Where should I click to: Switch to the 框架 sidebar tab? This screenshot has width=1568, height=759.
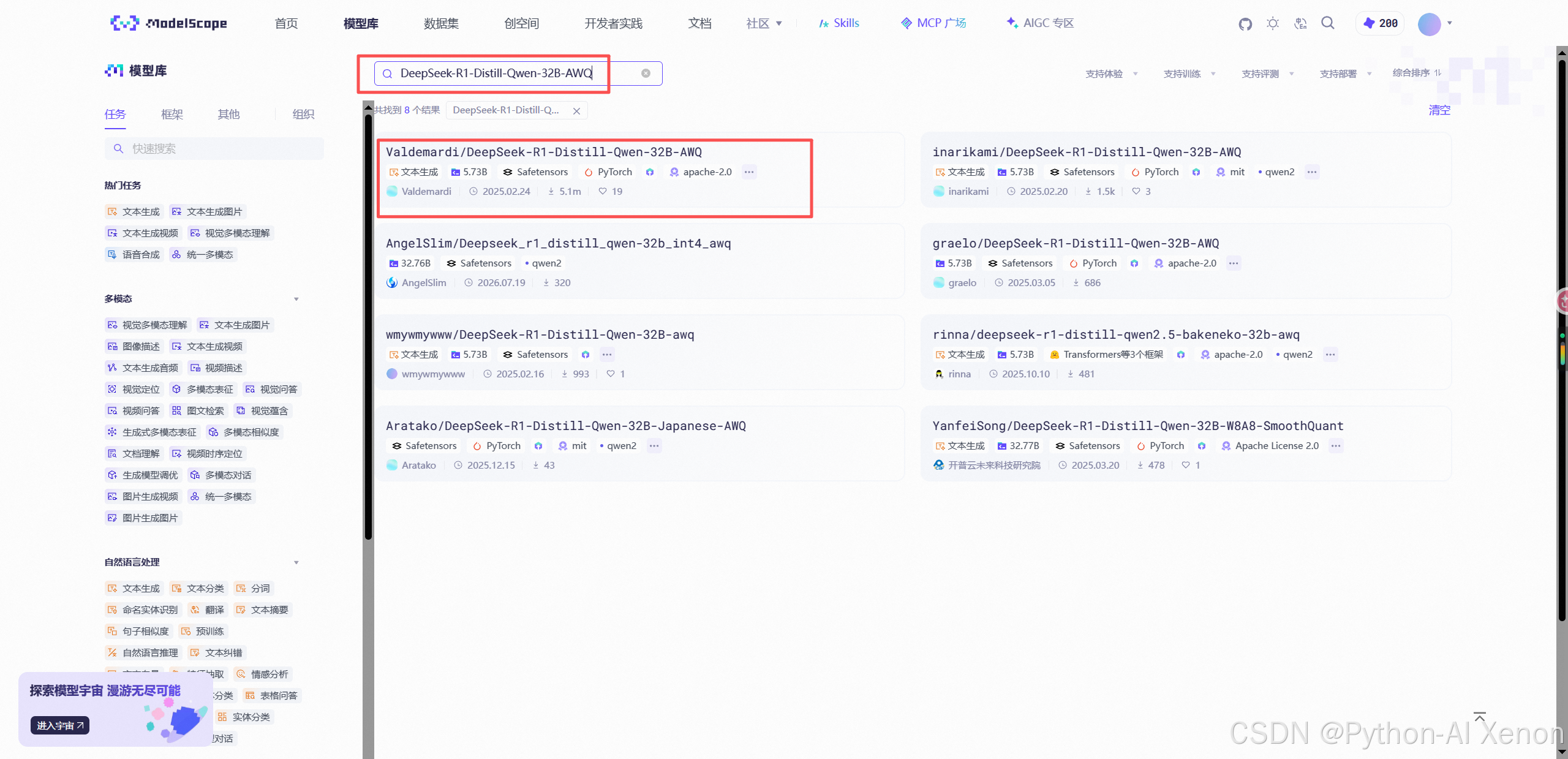(172, 115)
